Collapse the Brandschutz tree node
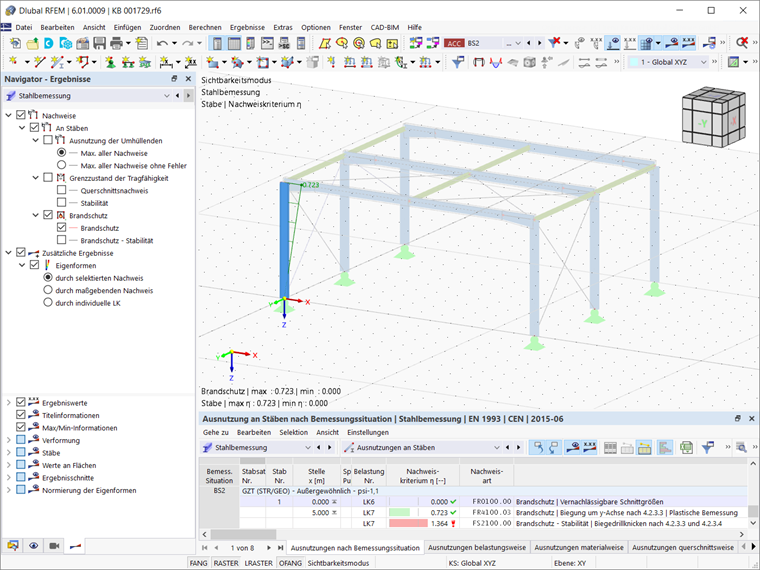The height and width of the screenshot is (570, 760). (35, 215)
